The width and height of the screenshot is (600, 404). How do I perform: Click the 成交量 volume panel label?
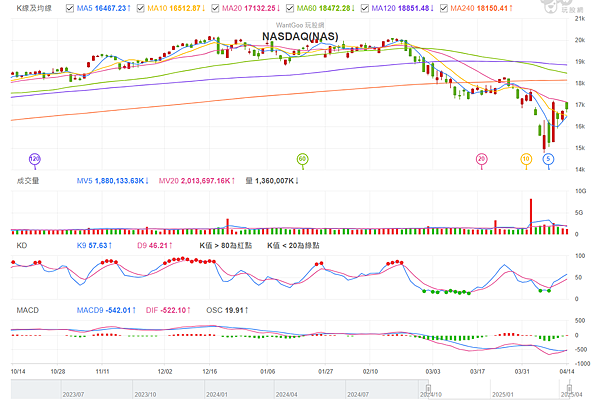point(28,181)
